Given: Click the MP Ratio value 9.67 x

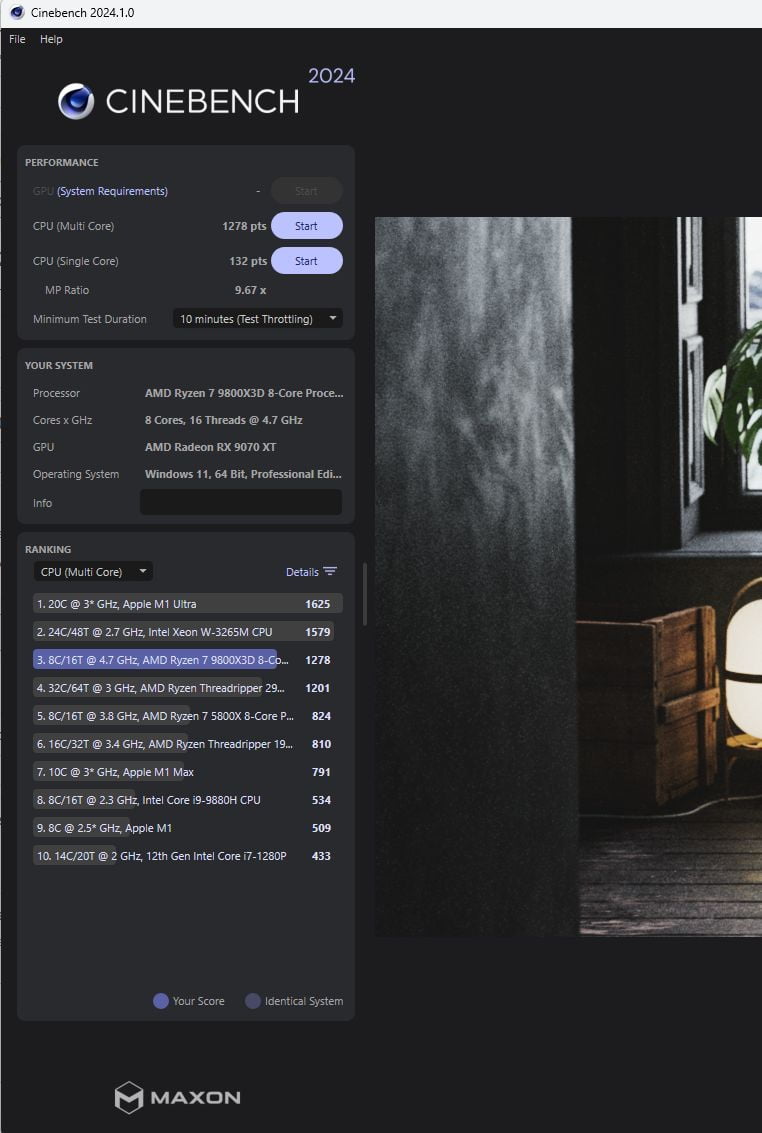Looking at the screenshot, I should point(251,290).
